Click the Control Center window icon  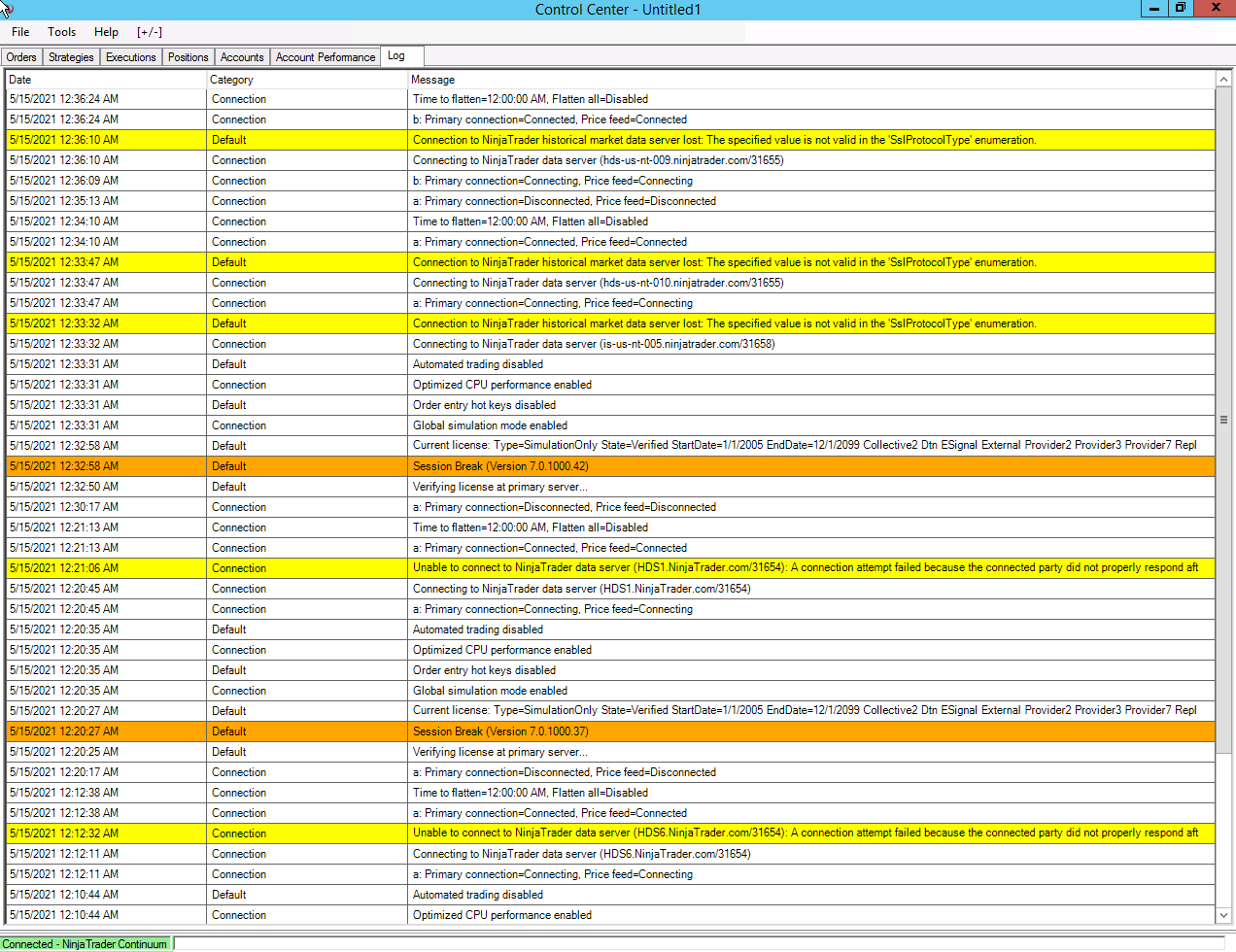pyautogui.click(x=7, y=9)
